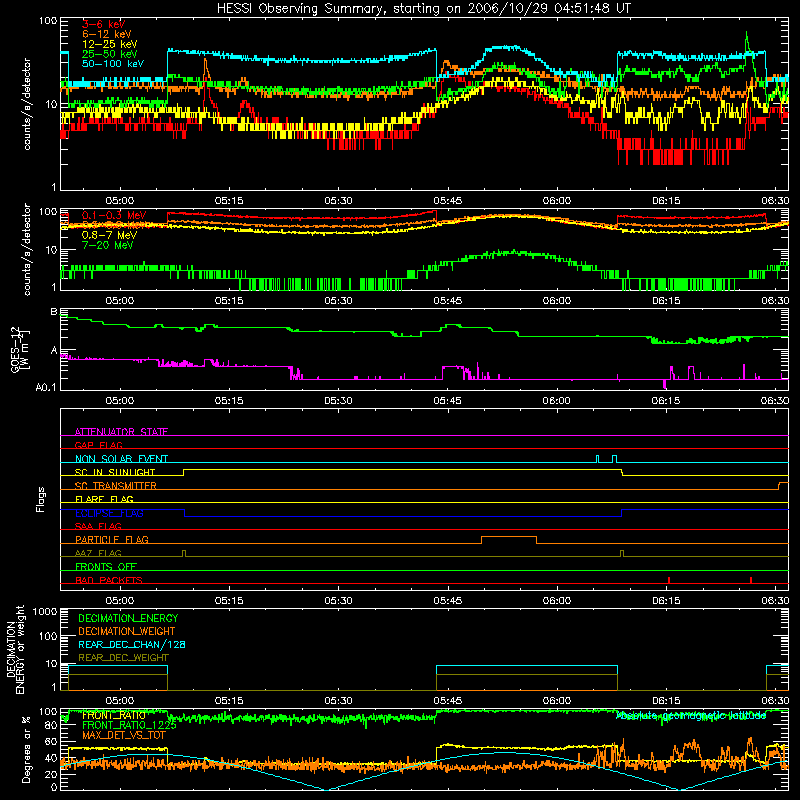Select the REAR_DEC_CHAN/128 legend entry
Image resolution: width=800 pixels, height=800 pixels.
click(x=132, y=644)
